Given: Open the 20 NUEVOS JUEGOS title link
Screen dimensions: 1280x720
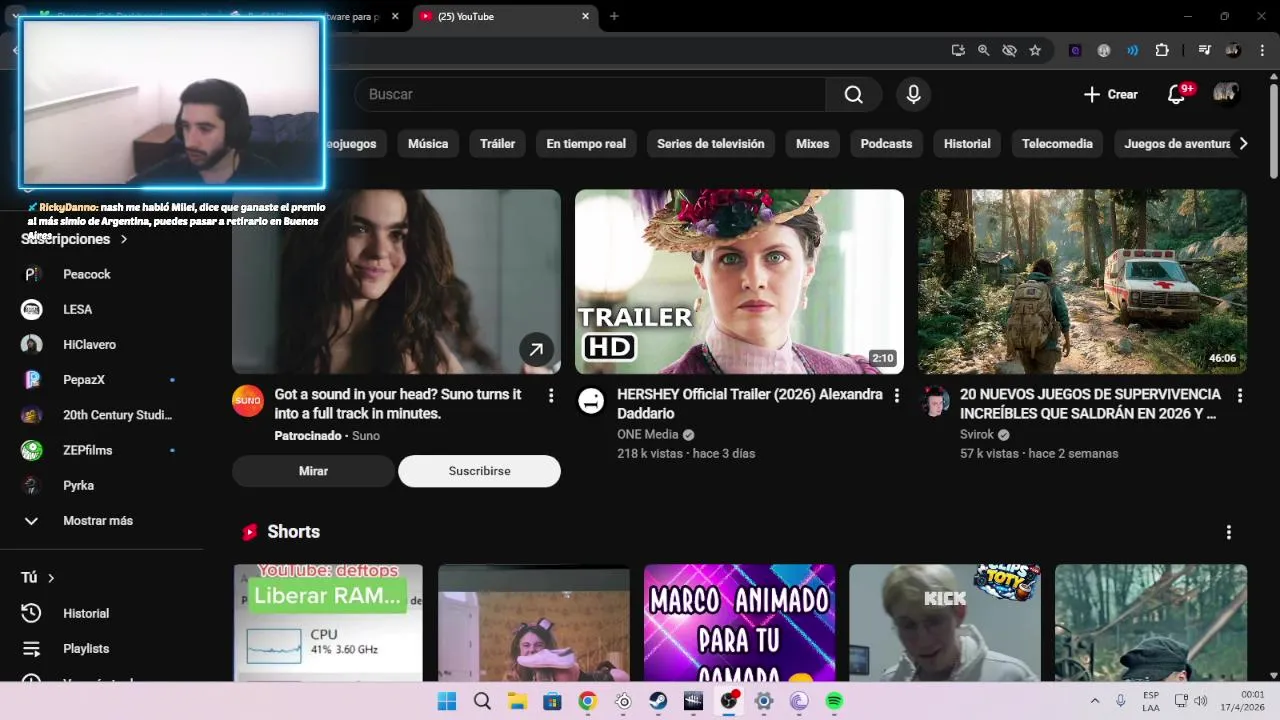Looking at the screenshot, I should click(x=1090, y=404).
